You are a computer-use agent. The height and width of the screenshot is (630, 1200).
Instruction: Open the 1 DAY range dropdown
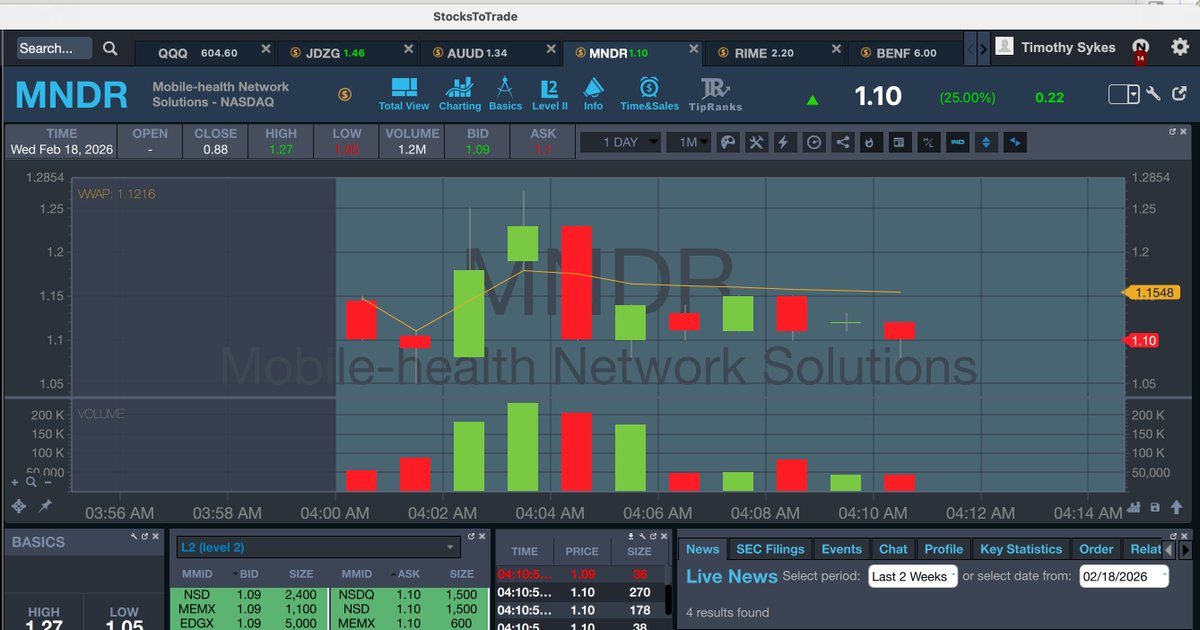coord(620,142)
